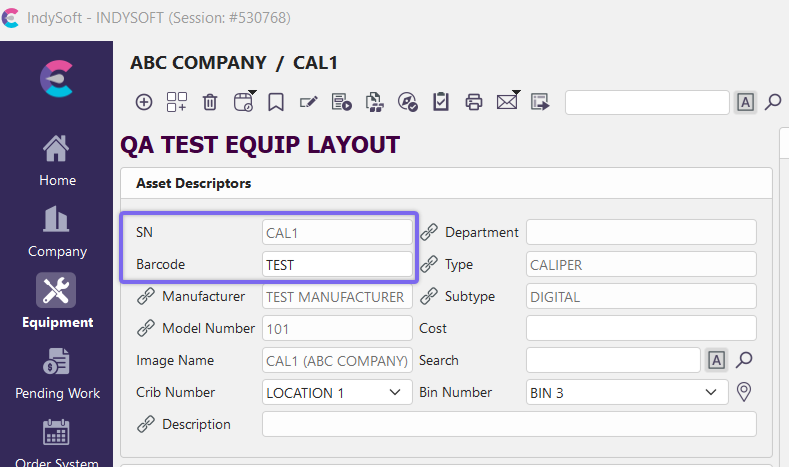Click the edit pencil icon in toolbar

tap(308, 102)
